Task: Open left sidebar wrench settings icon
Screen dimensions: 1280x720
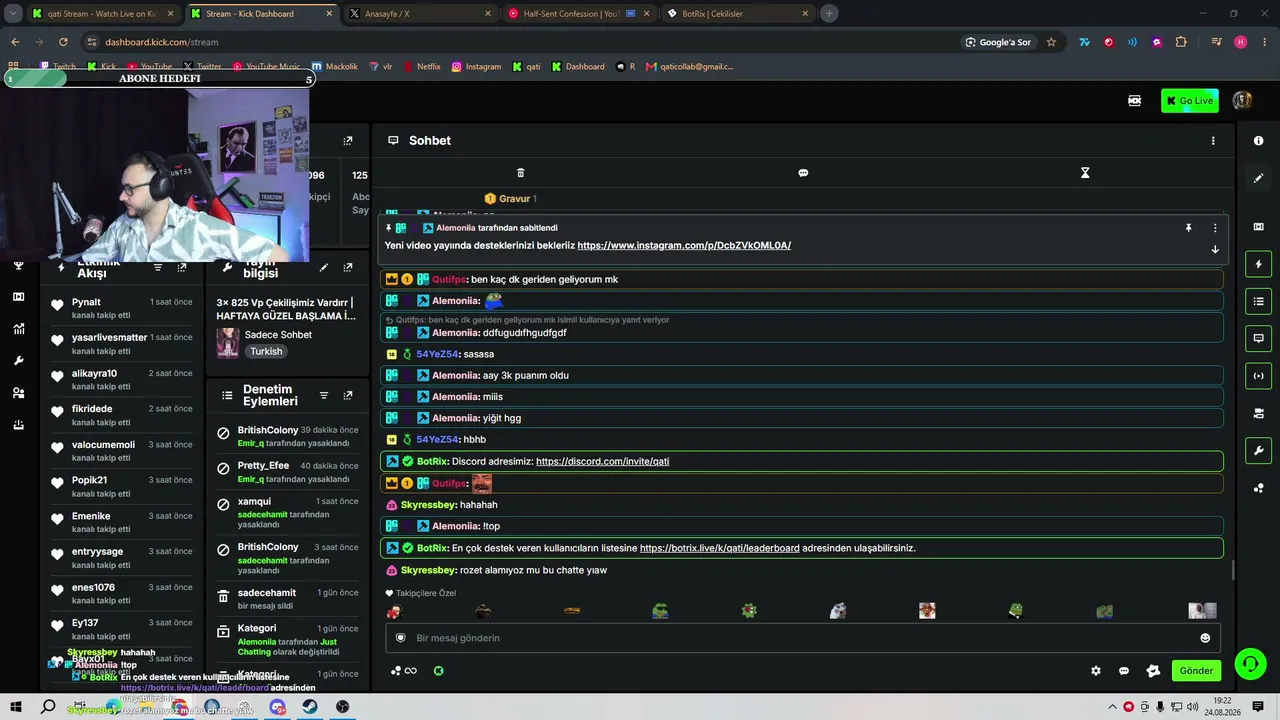Action: [18, 361]
